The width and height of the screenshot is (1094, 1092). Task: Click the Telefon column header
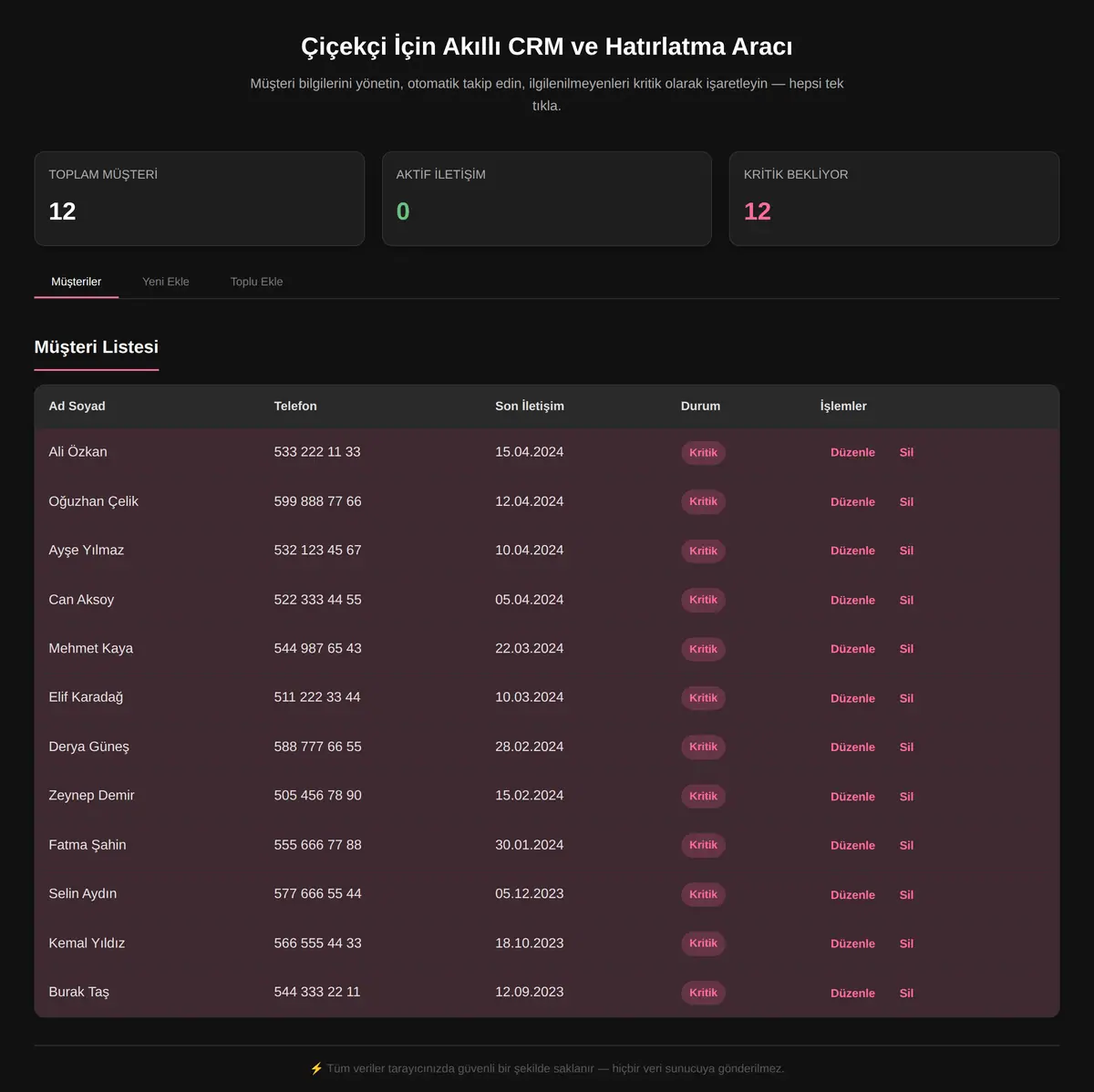[295, 407]
